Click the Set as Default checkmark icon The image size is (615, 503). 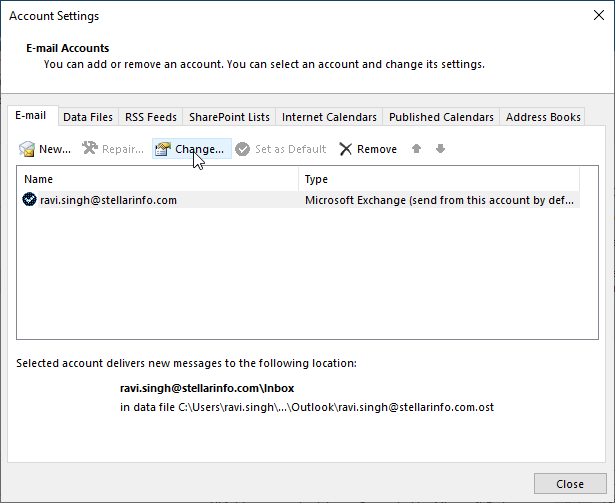(242, 149)
